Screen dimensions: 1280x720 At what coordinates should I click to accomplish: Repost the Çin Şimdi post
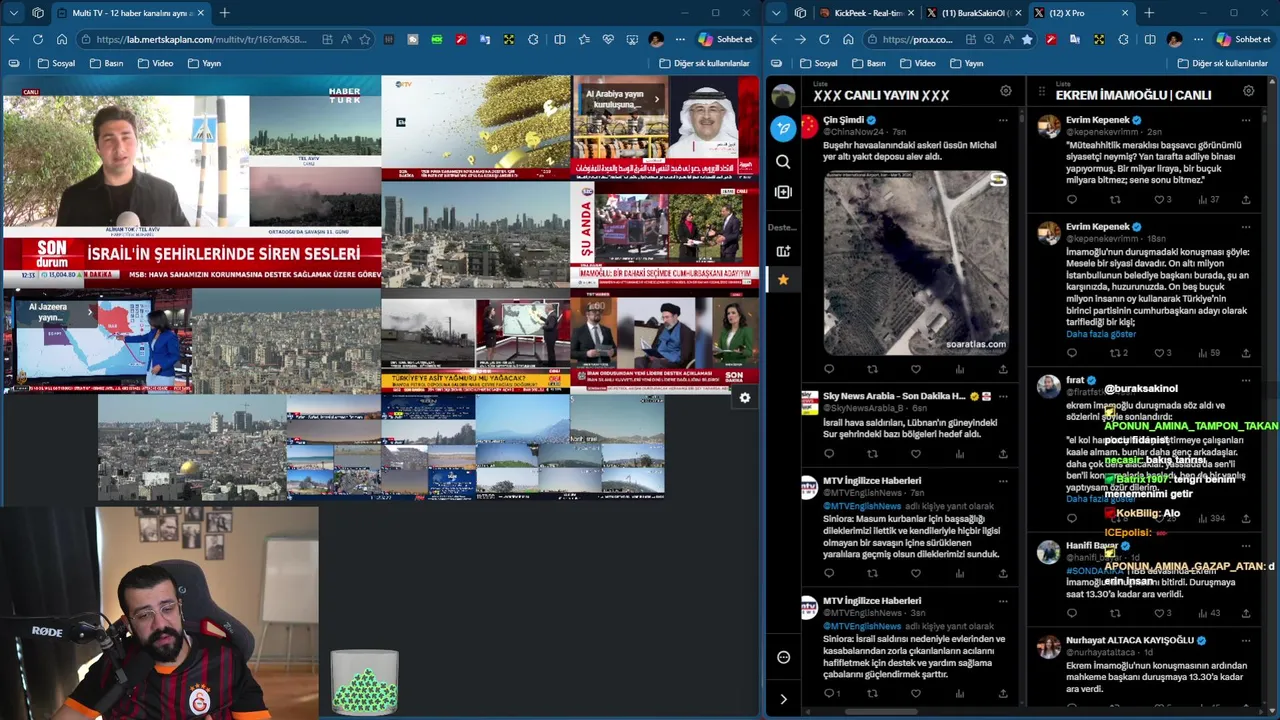pyautogui.click(x=872, y=369)
